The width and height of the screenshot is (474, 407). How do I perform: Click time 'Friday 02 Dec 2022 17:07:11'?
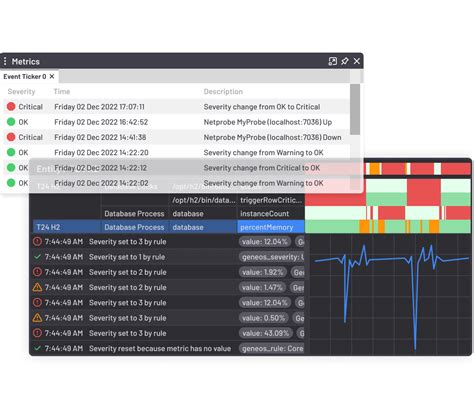(x=99, y=107)
